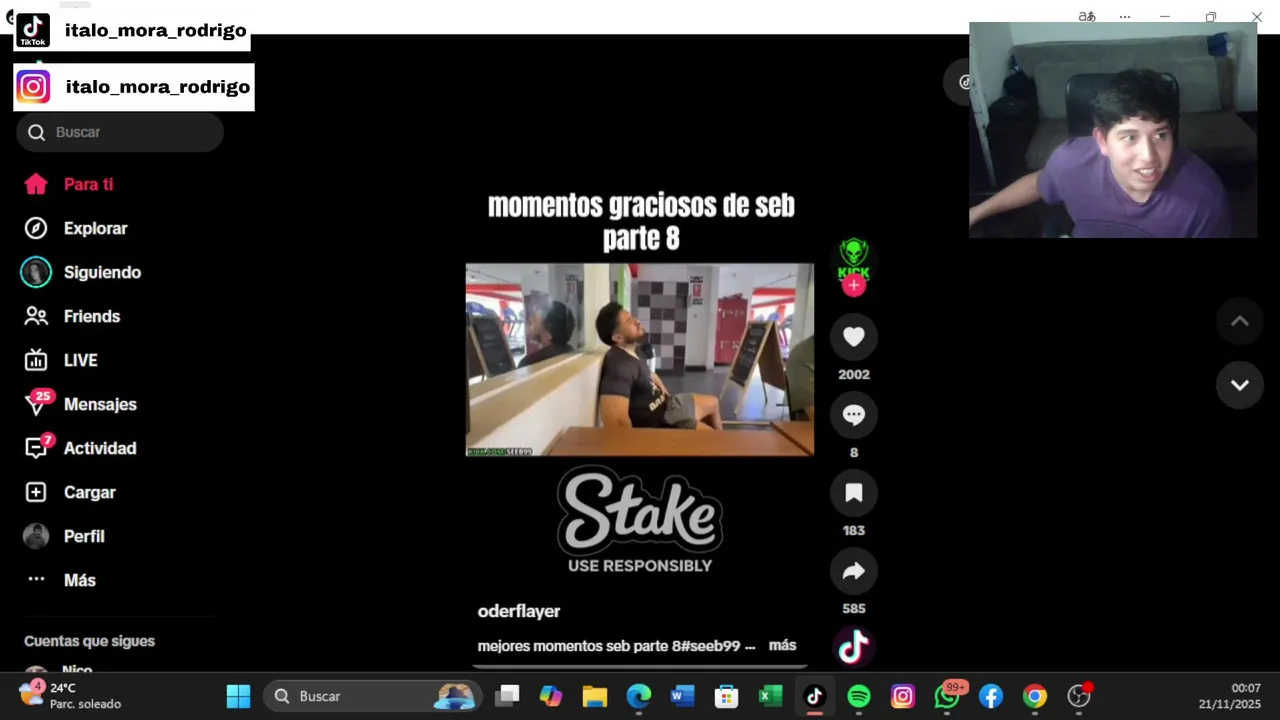This screenshot has height=720, width=1280.
Task: Open the recording app with red dot
Action: tap(1079, 696)
